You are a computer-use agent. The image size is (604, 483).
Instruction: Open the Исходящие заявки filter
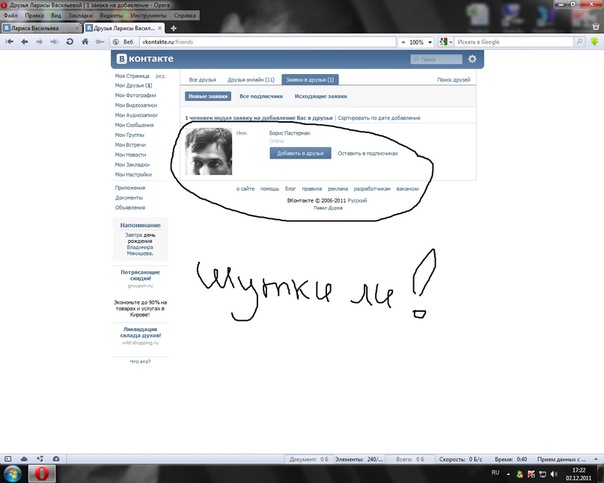click(320, 96)
